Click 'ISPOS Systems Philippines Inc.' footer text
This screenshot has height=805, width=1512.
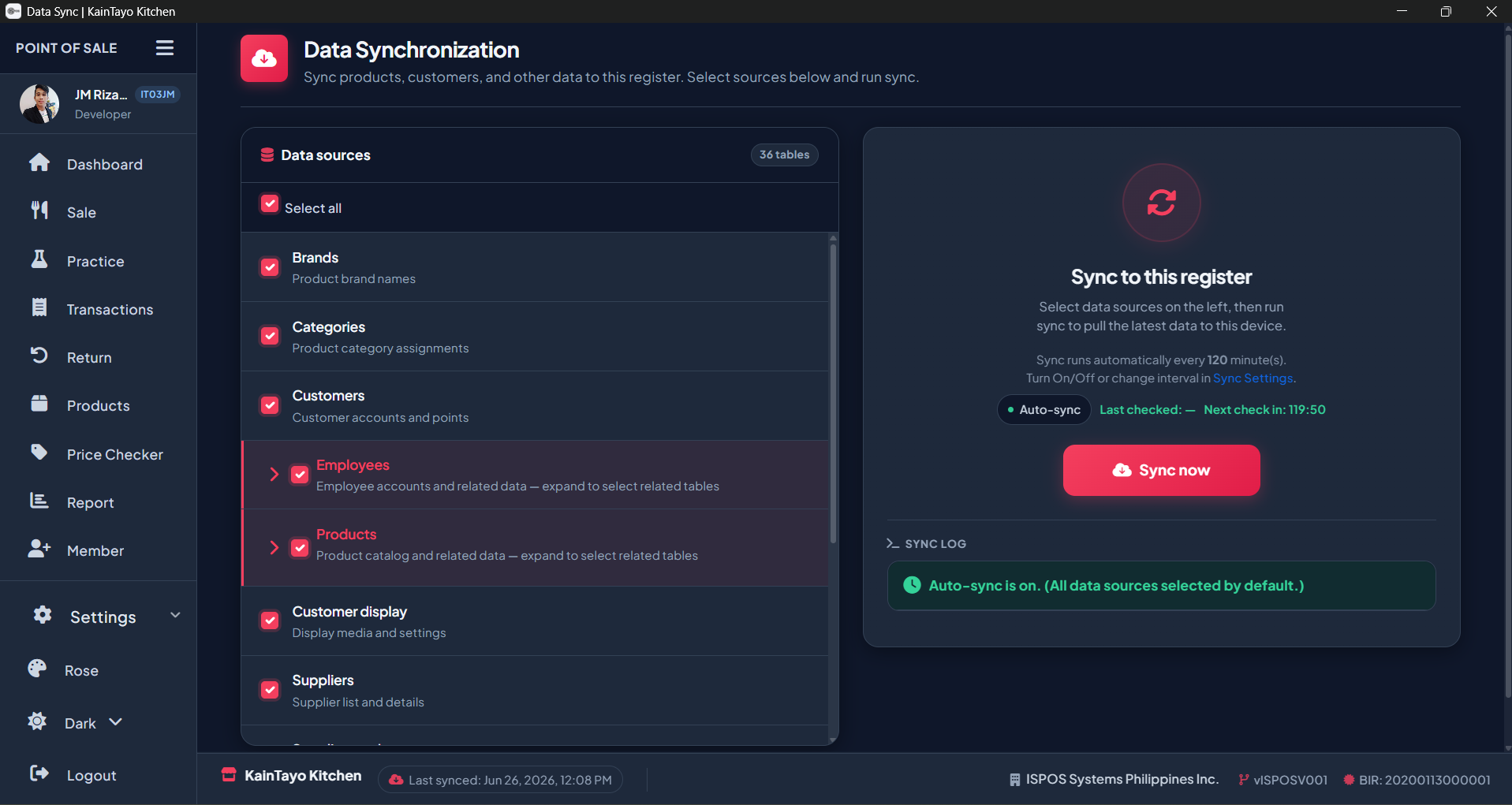(1122, 780)
